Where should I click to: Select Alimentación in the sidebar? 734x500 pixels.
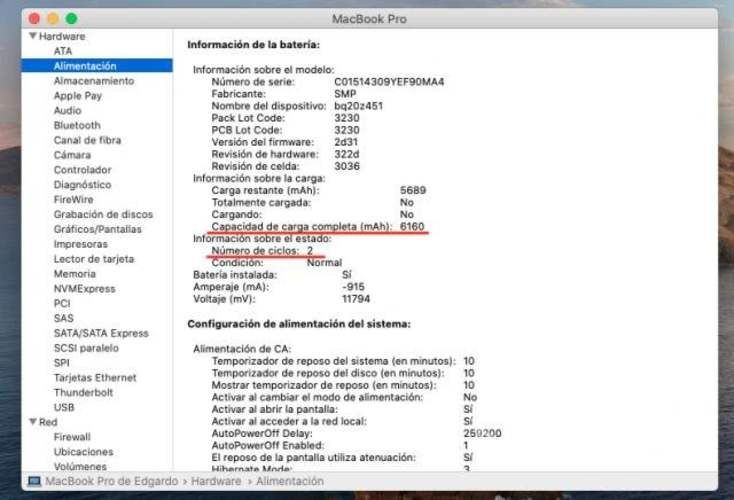click(97, 66)
